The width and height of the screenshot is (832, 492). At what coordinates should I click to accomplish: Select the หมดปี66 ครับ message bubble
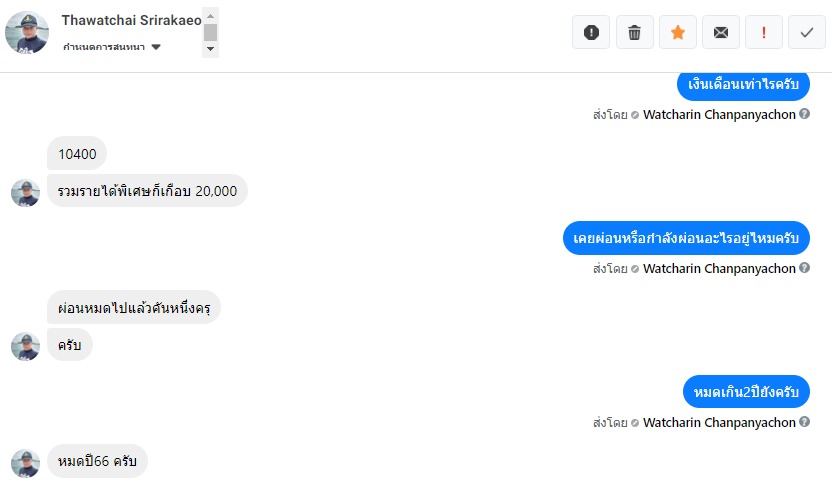(97, 461)
